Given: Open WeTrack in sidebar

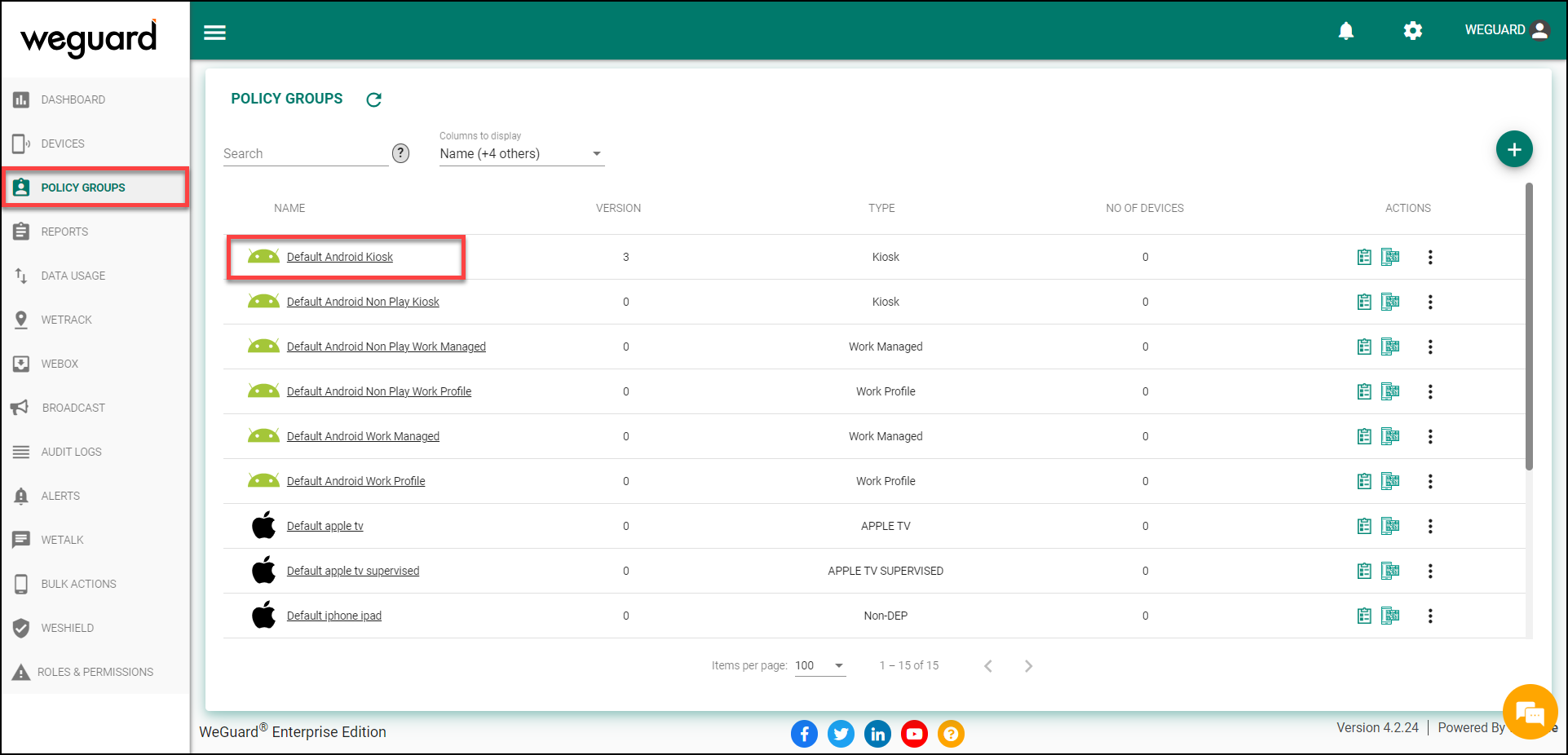Looking at the screenshot, I should 95,320.
